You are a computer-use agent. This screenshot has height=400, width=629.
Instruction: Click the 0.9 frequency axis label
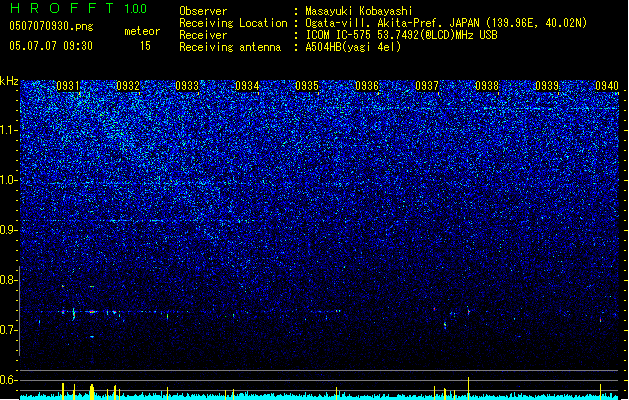tap(9, 230)
